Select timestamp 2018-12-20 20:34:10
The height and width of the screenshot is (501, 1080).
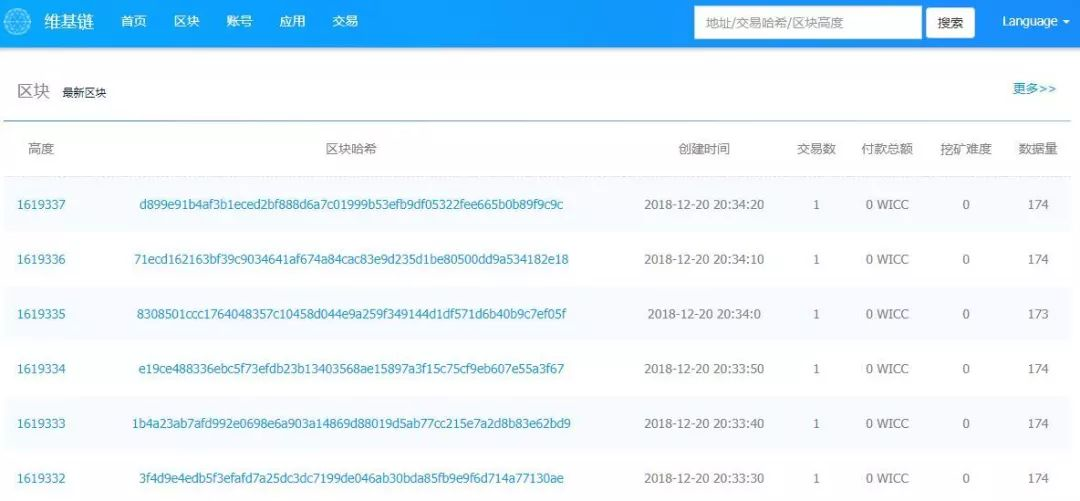point(704,260)
